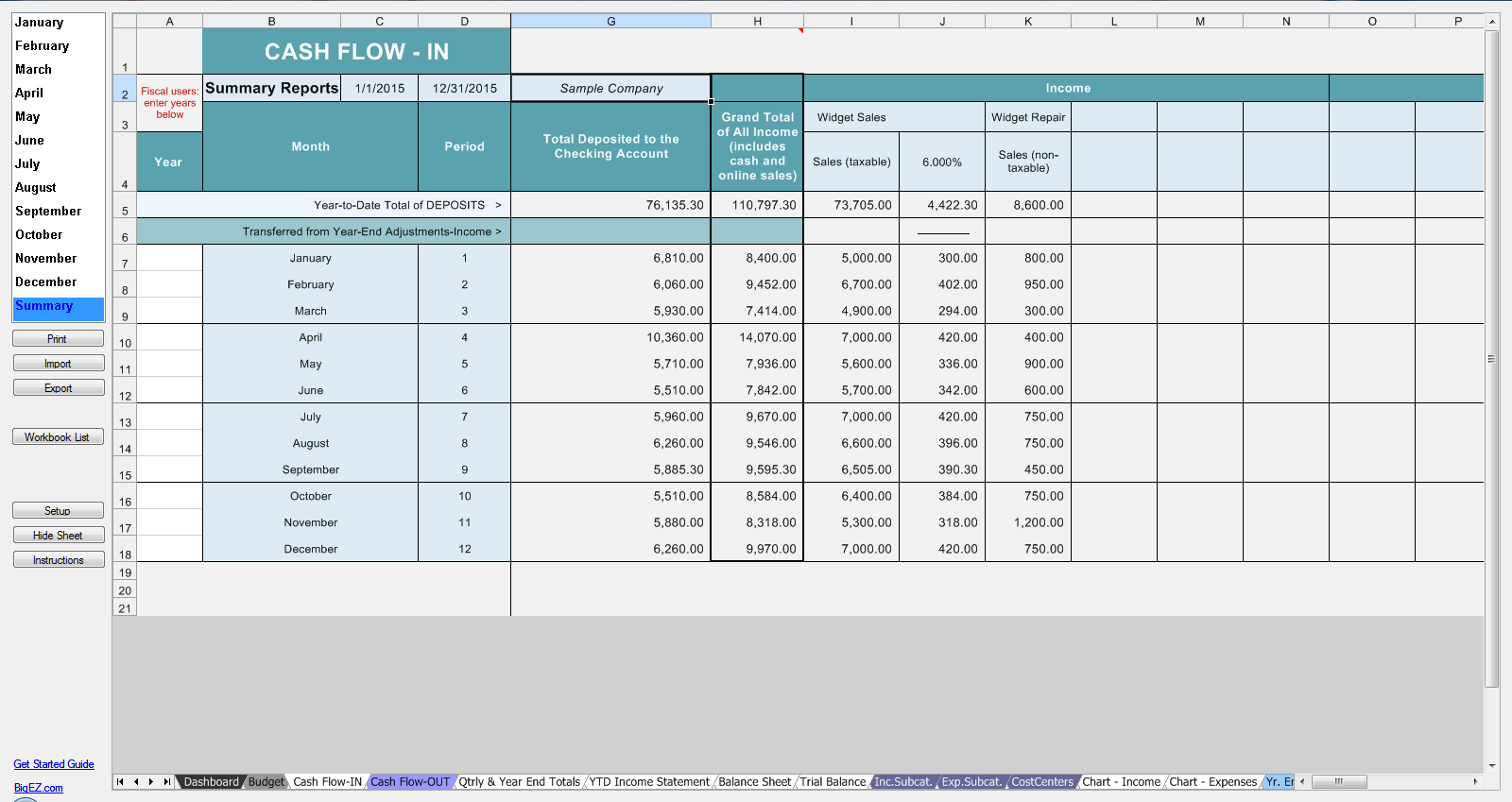Click horizontal scrollbar left arrow

coord(1302,781)
